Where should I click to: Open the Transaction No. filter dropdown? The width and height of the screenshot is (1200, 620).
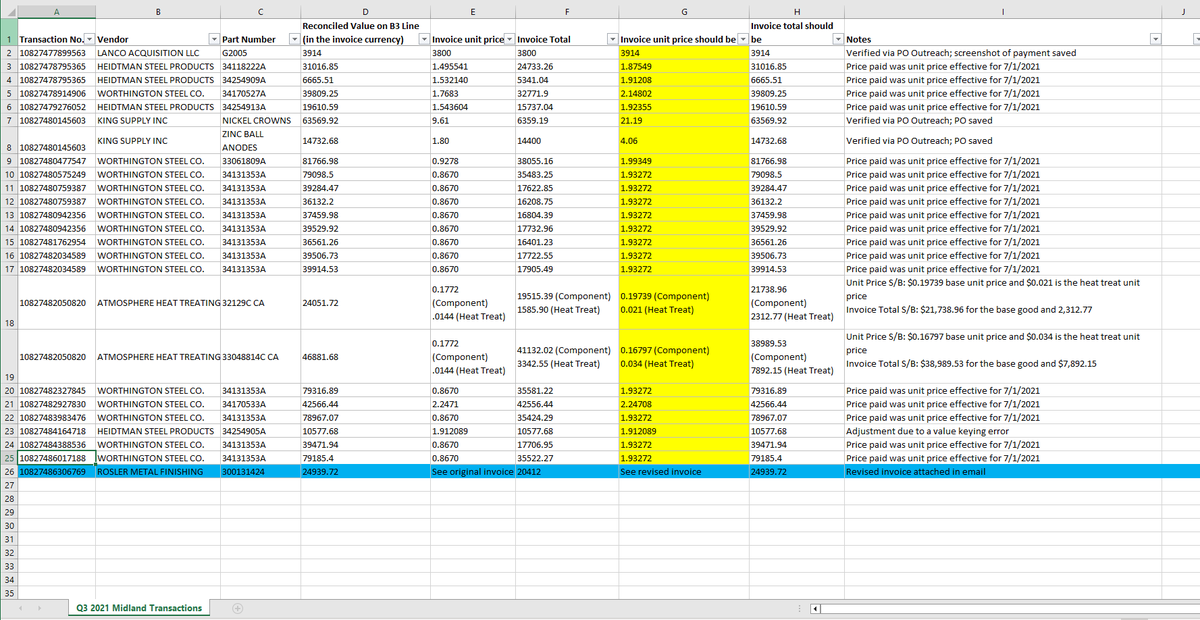click(88, 39)
